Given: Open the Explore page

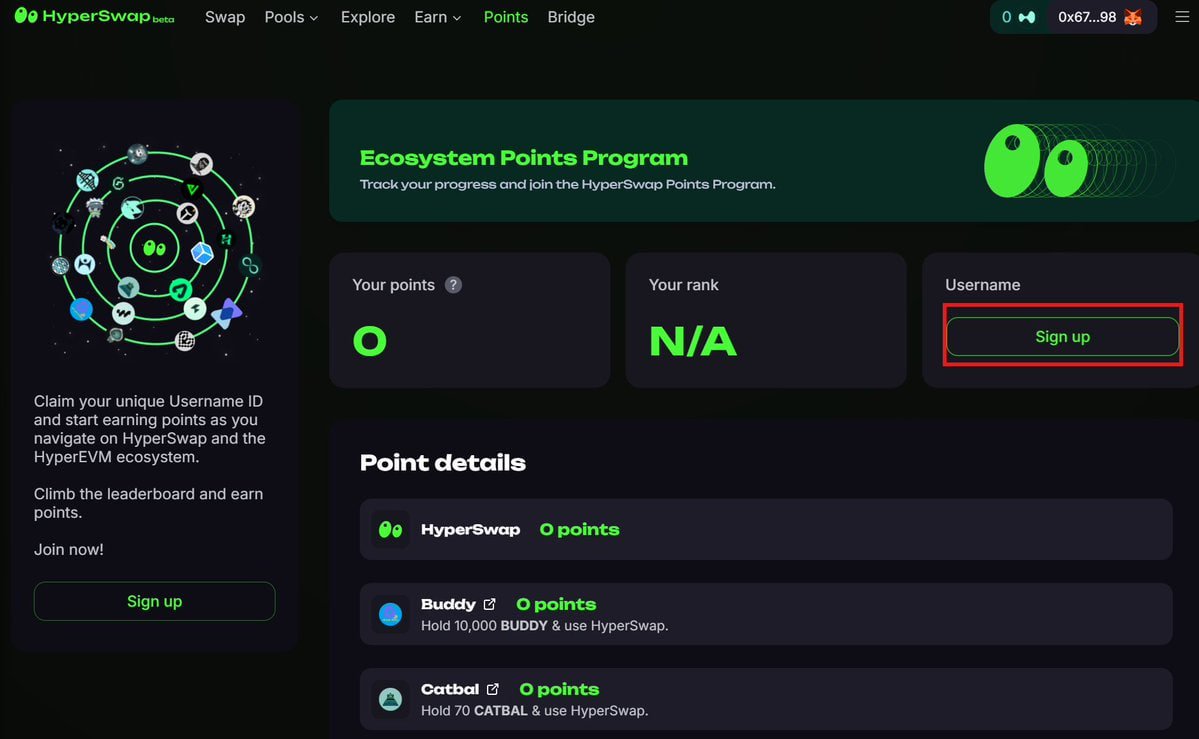Looking at the screenshot, I should click(368, 17).
